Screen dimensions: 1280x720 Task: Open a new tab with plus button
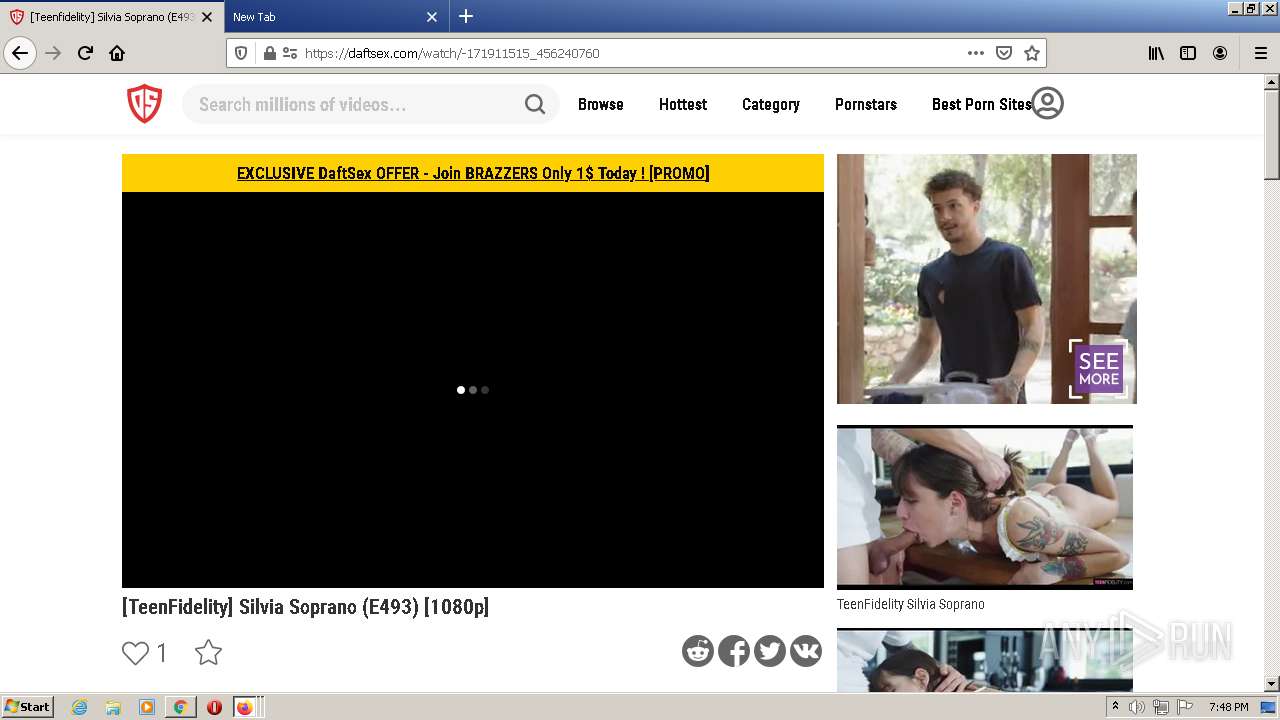(466, 16)
